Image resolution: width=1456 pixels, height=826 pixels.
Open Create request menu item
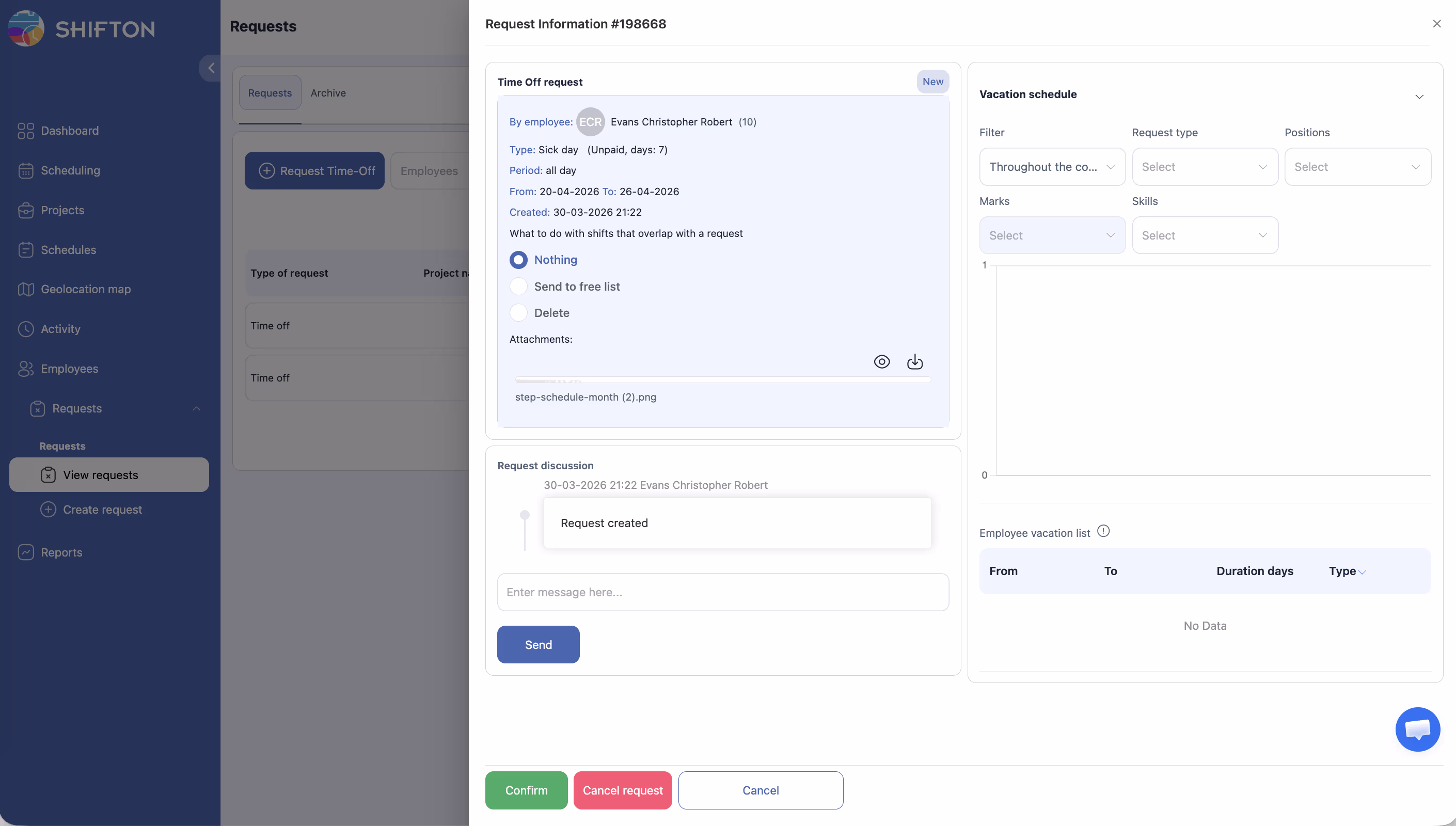pos(102,510)
